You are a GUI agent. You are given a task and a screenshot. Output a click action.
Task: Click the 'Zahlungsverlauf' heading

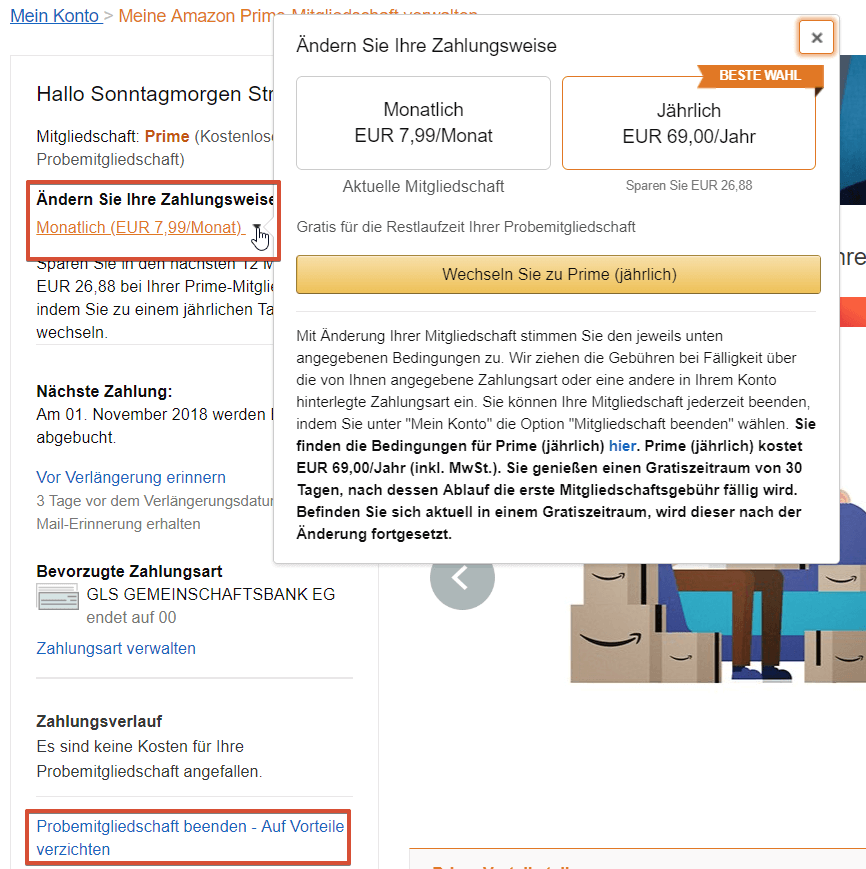(99, 722)
